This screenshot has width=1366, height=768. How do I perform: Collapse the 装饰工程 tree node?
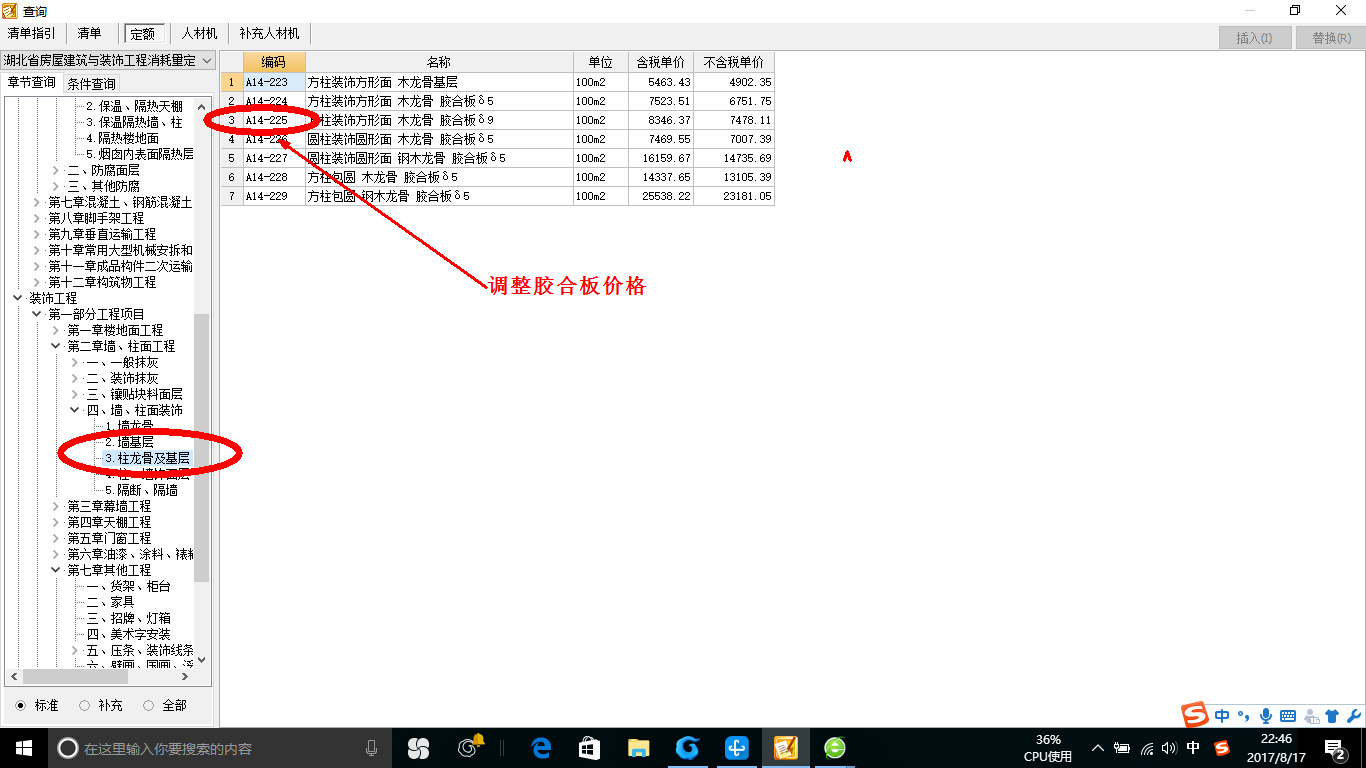pyautogui.click(x=17, y=298)
